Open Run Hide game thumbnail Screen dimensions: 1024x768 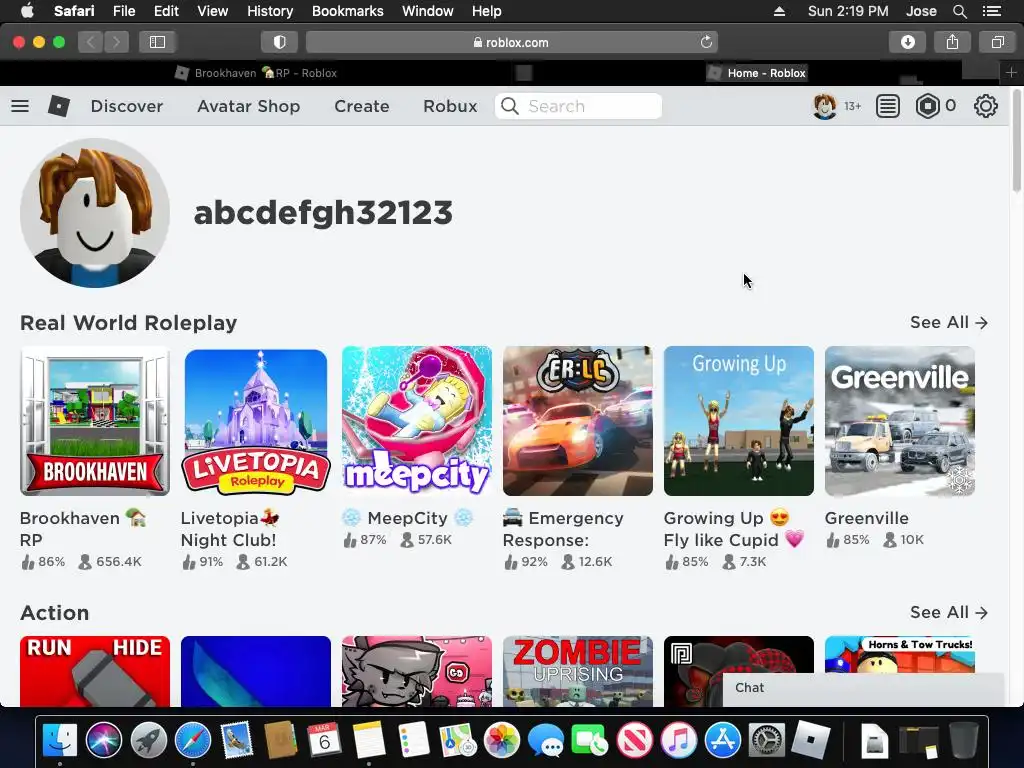tap(95, 671)
